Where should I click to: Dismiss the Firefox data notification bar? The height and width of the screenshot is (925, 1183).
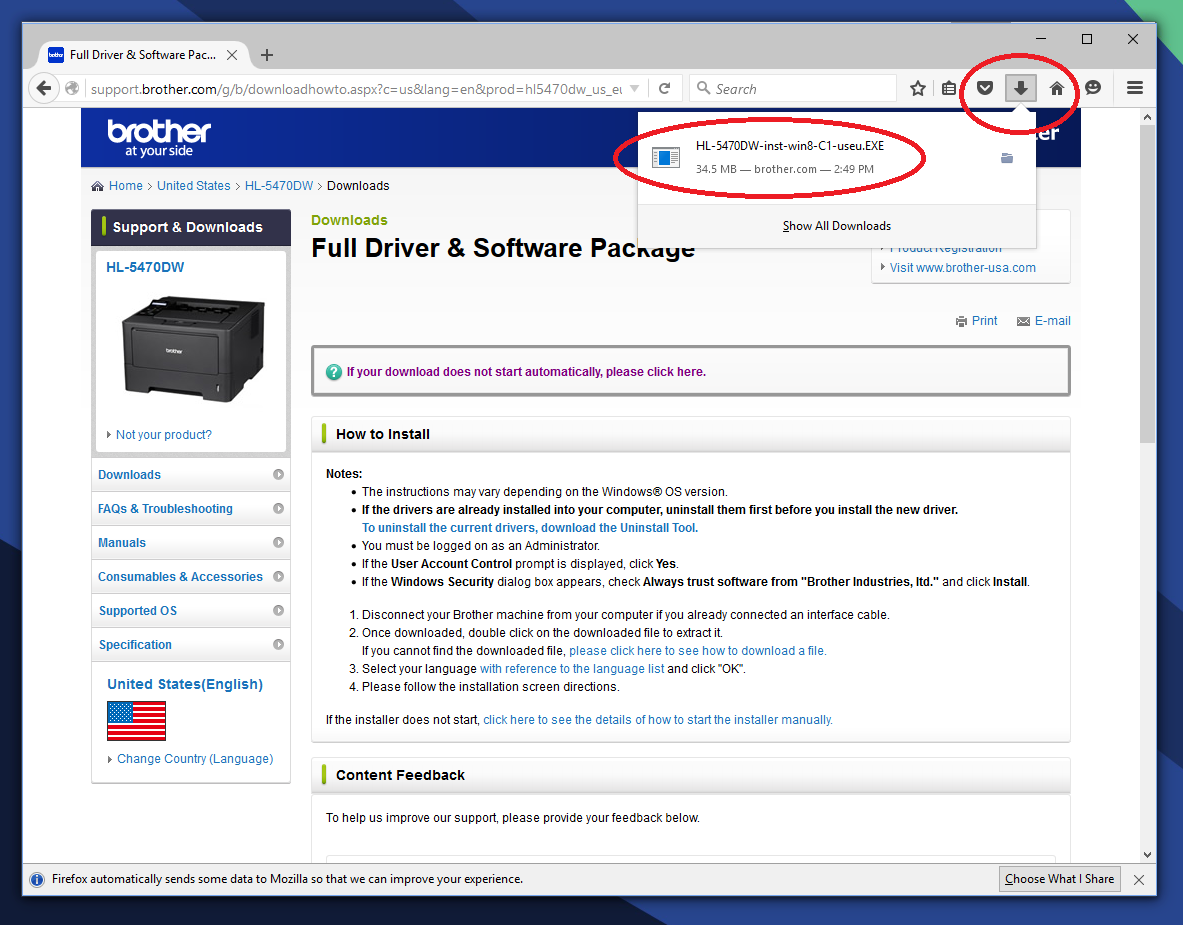tap(1139, 880)
